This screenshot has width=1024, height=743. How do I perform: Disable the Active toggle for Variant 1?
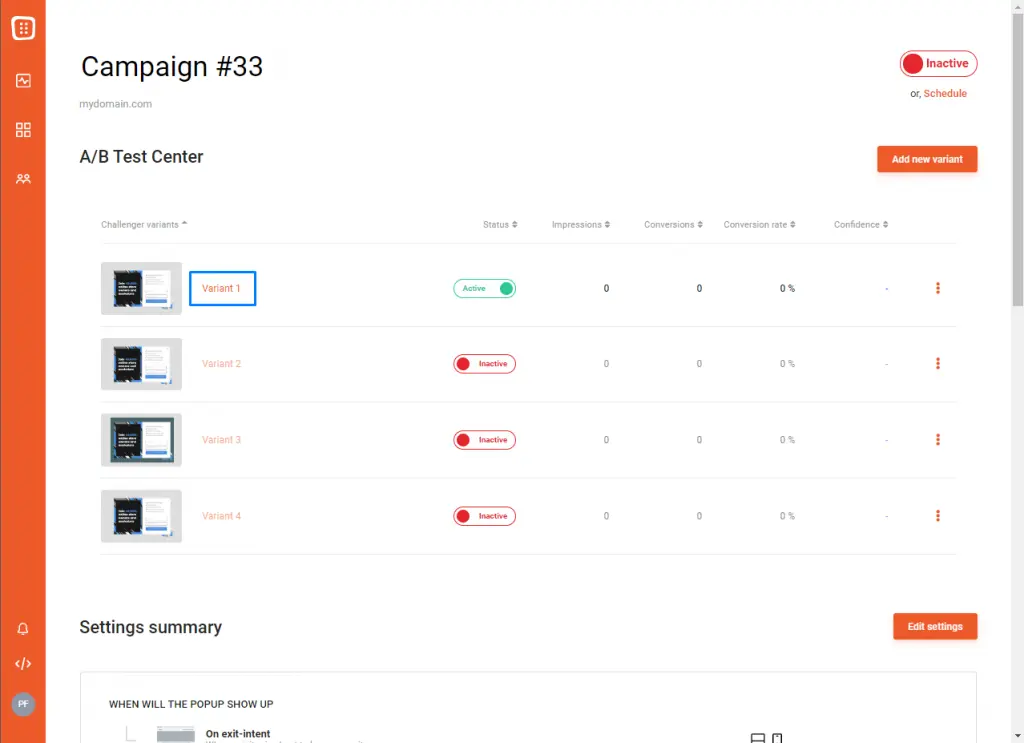click(x=485, y=288)
